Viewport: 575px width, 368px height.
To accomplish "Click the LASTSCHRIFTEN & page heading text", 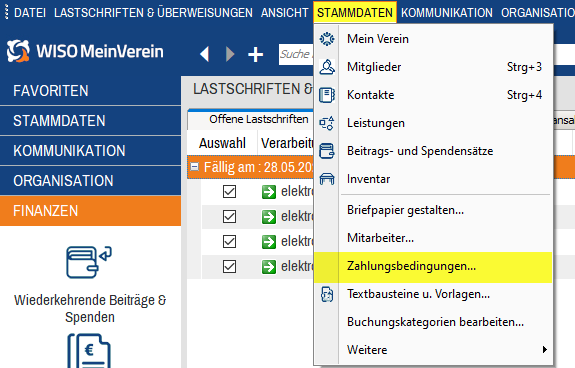I will coord(253,89).
